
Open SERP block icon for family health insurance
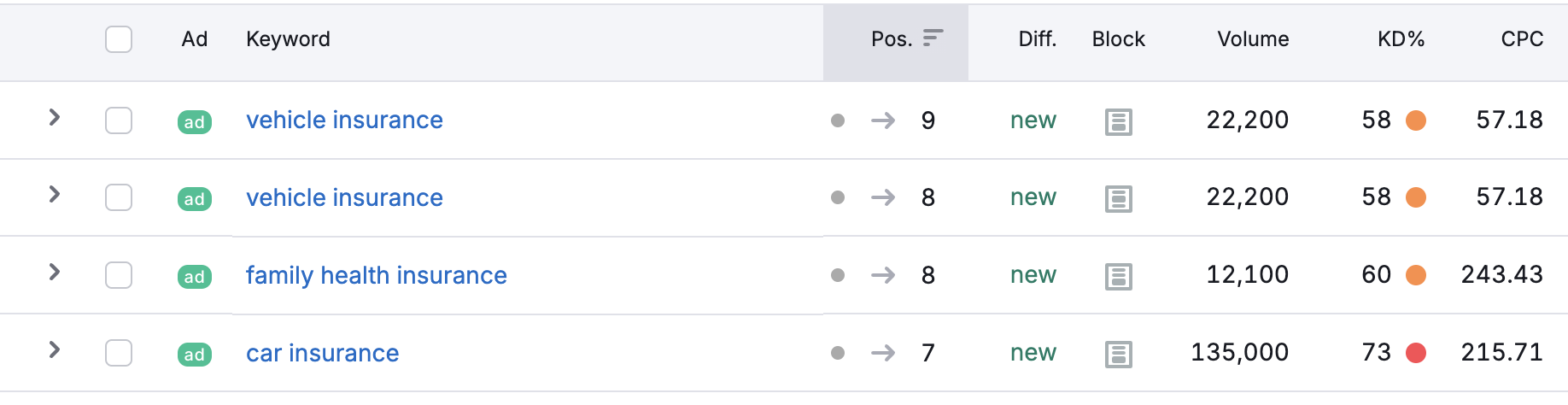[1119, 276]
